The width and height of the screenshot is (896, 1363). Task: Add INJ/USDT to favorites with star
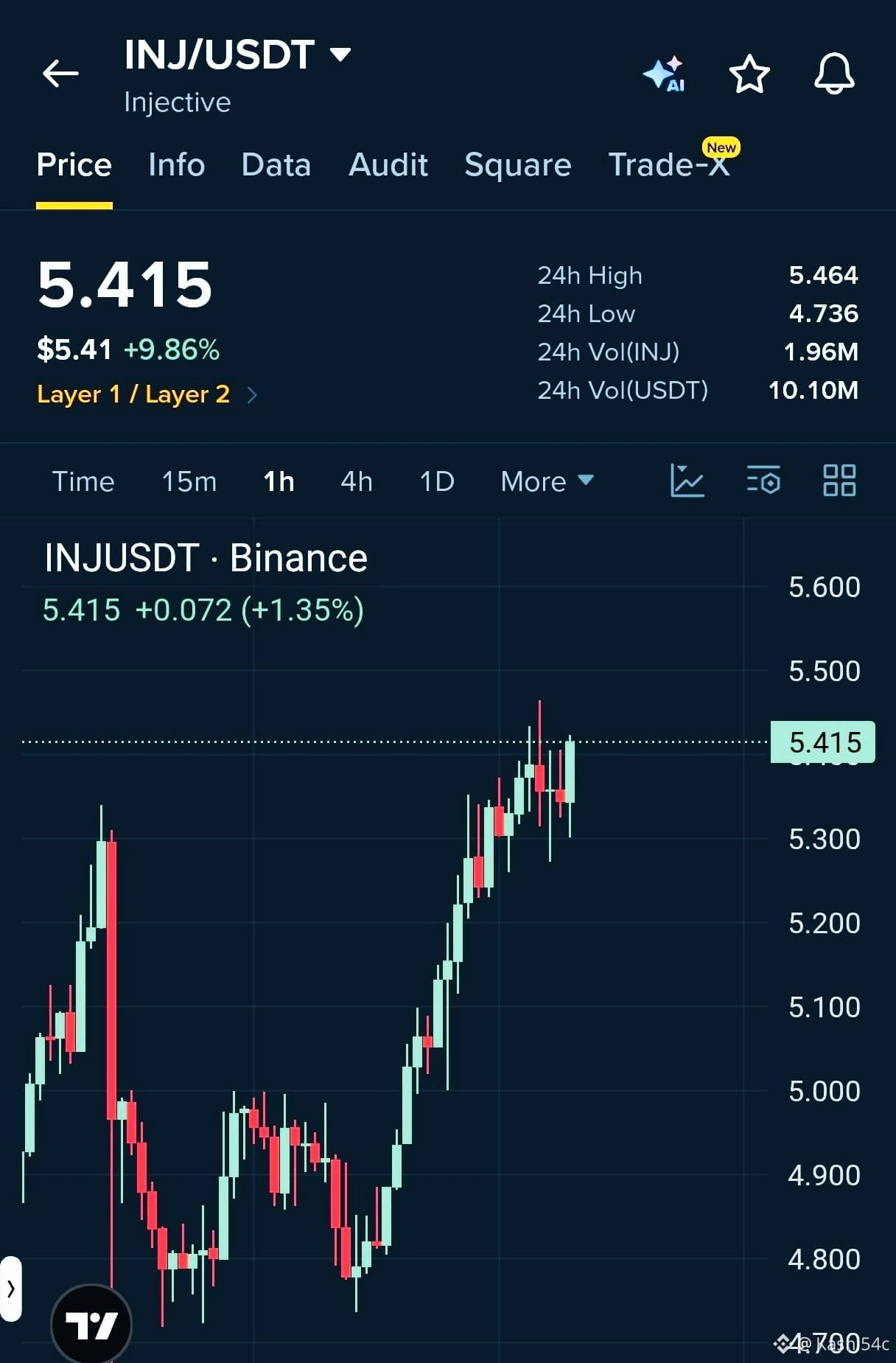tap(749, 74)
